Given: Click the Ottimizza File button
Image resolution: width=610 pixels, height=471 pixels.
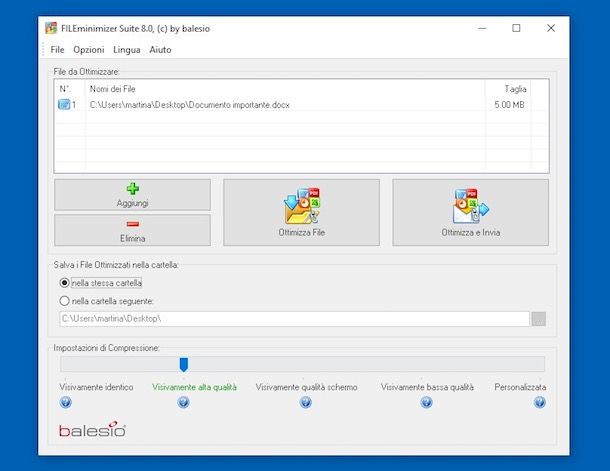Looking at the screenshot, I should click(x=301, y=212).
